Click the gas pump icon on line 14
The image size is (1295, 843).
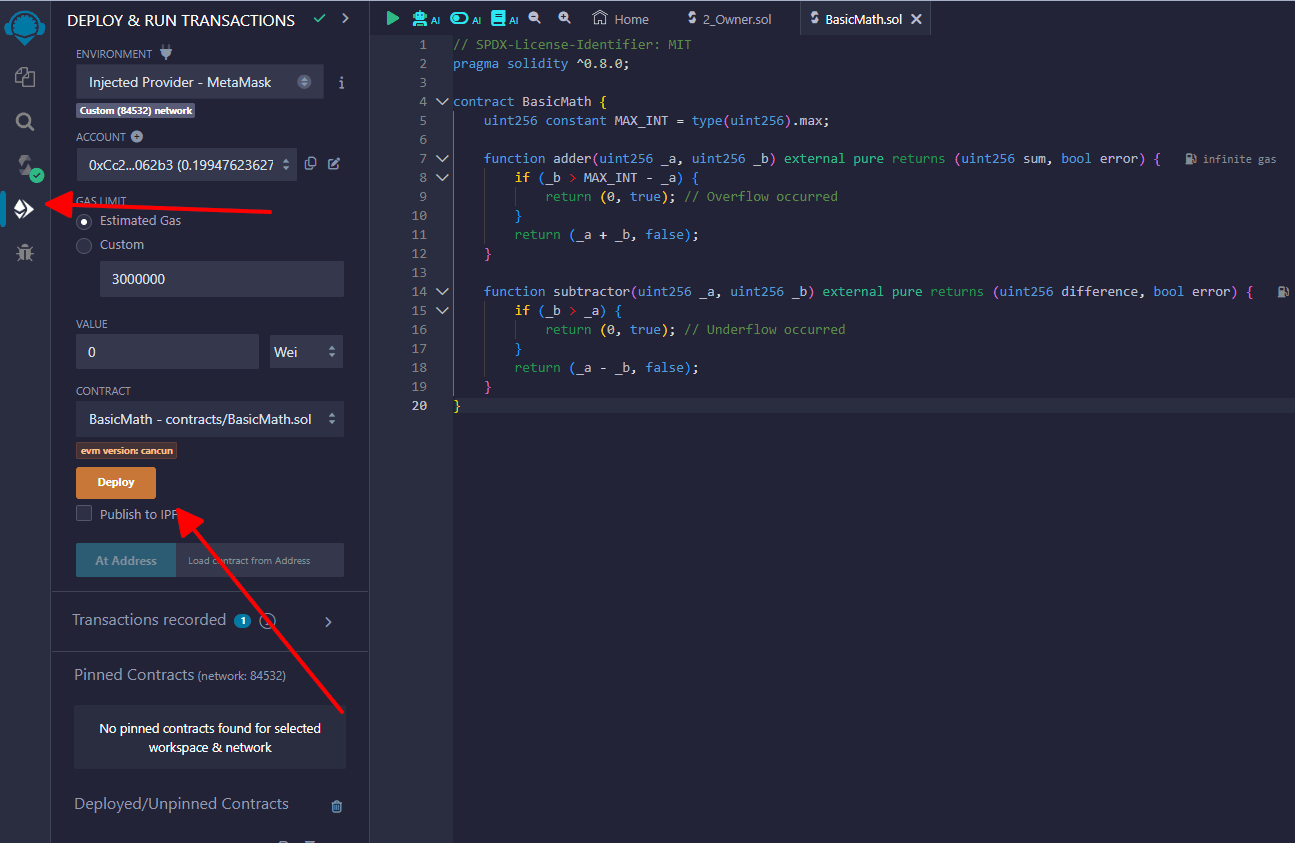click(1283, 292)
